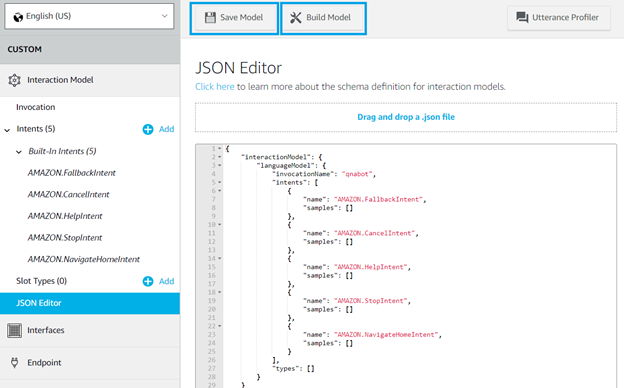Collapse the Built-In Intents chevron
This screenshot has width=624, height=388.
(x=19, y=152)
